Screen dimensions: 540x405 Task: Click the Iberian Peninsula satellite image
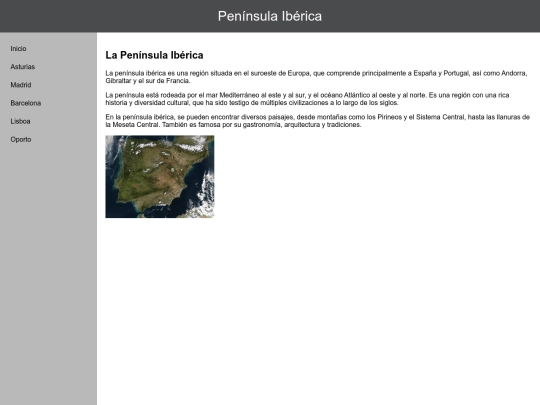click(160, 177)
